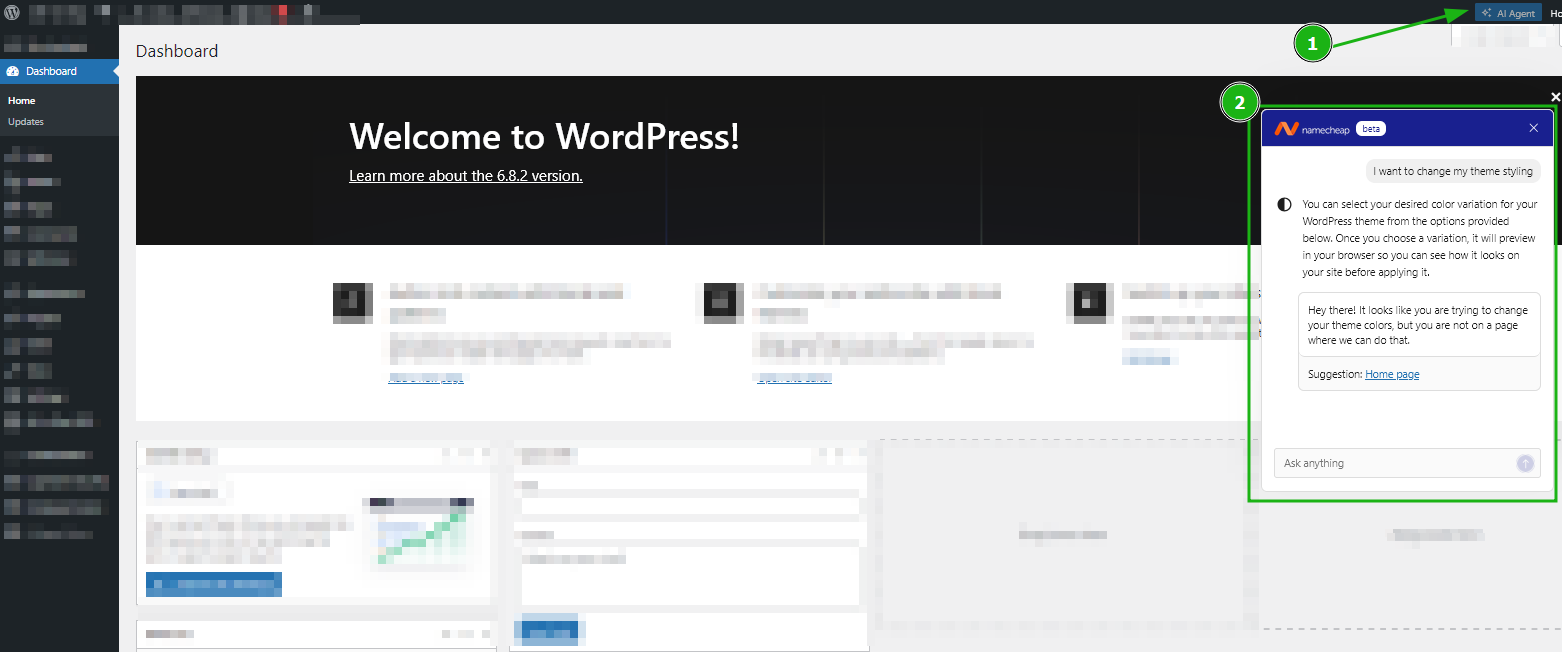1562x652 pixels.
Task: Open Updates in the Dashboard submenu
Action: point(26,122)
